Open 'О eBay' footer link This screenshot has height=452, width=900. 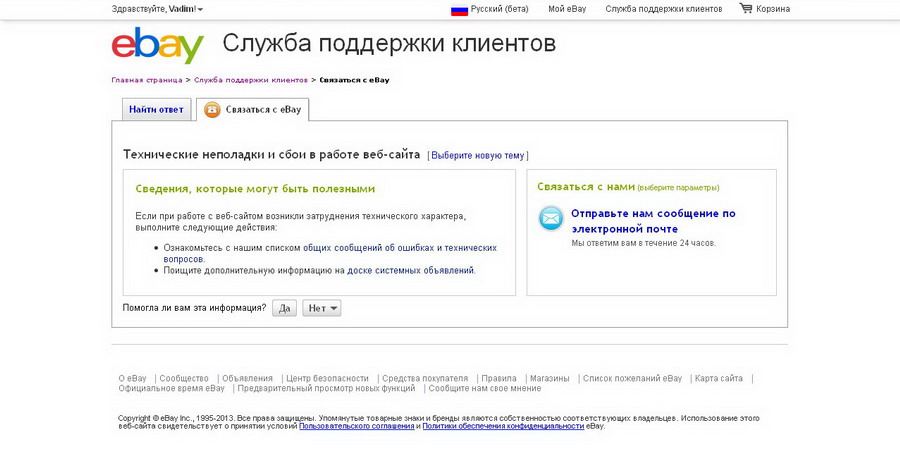pos(133,378)
